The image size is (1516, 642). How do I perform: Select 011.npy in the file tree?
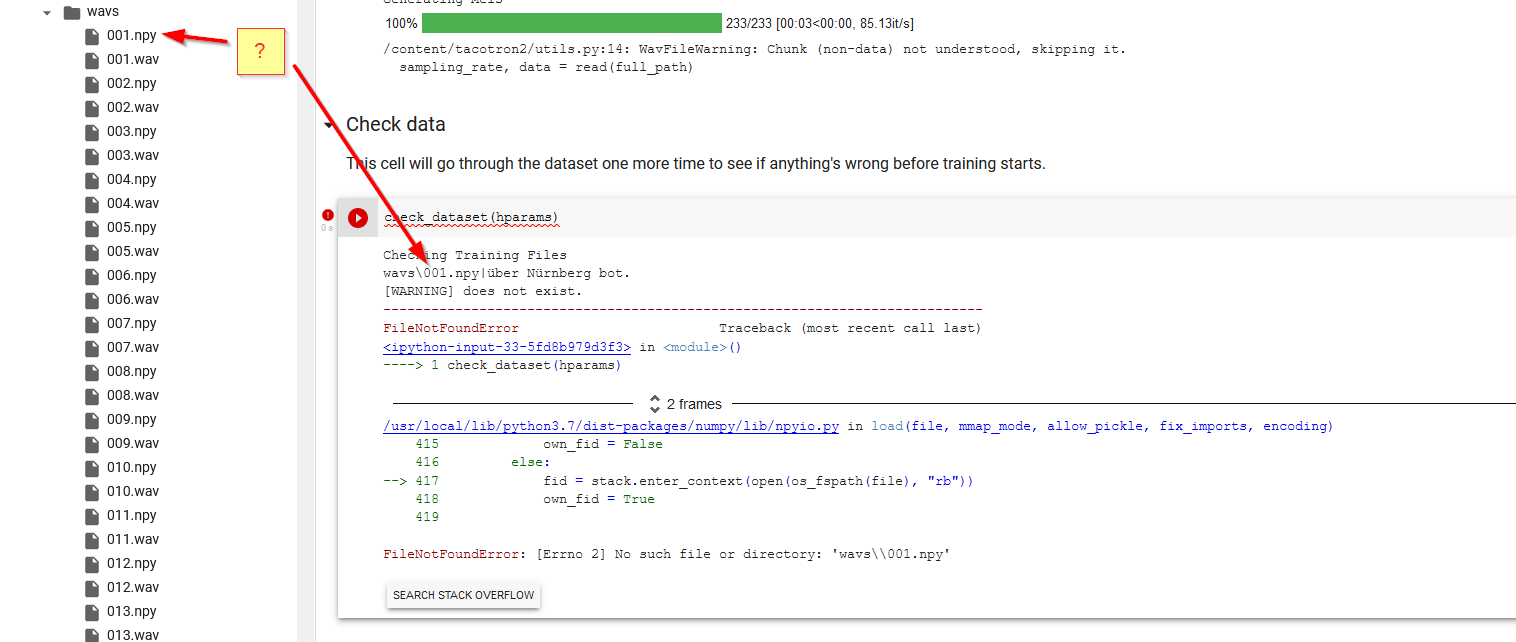click(90, 515)
